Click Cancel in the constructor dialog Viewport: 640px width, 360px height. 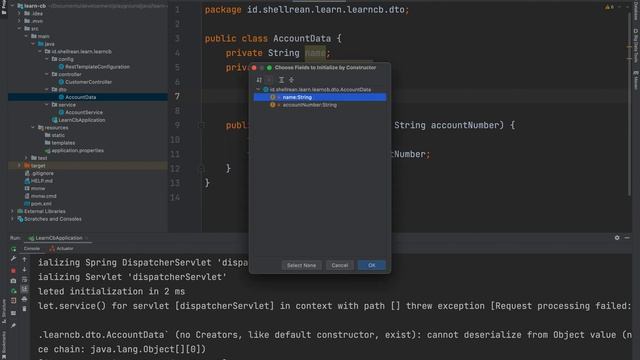[x=340, y=265]
